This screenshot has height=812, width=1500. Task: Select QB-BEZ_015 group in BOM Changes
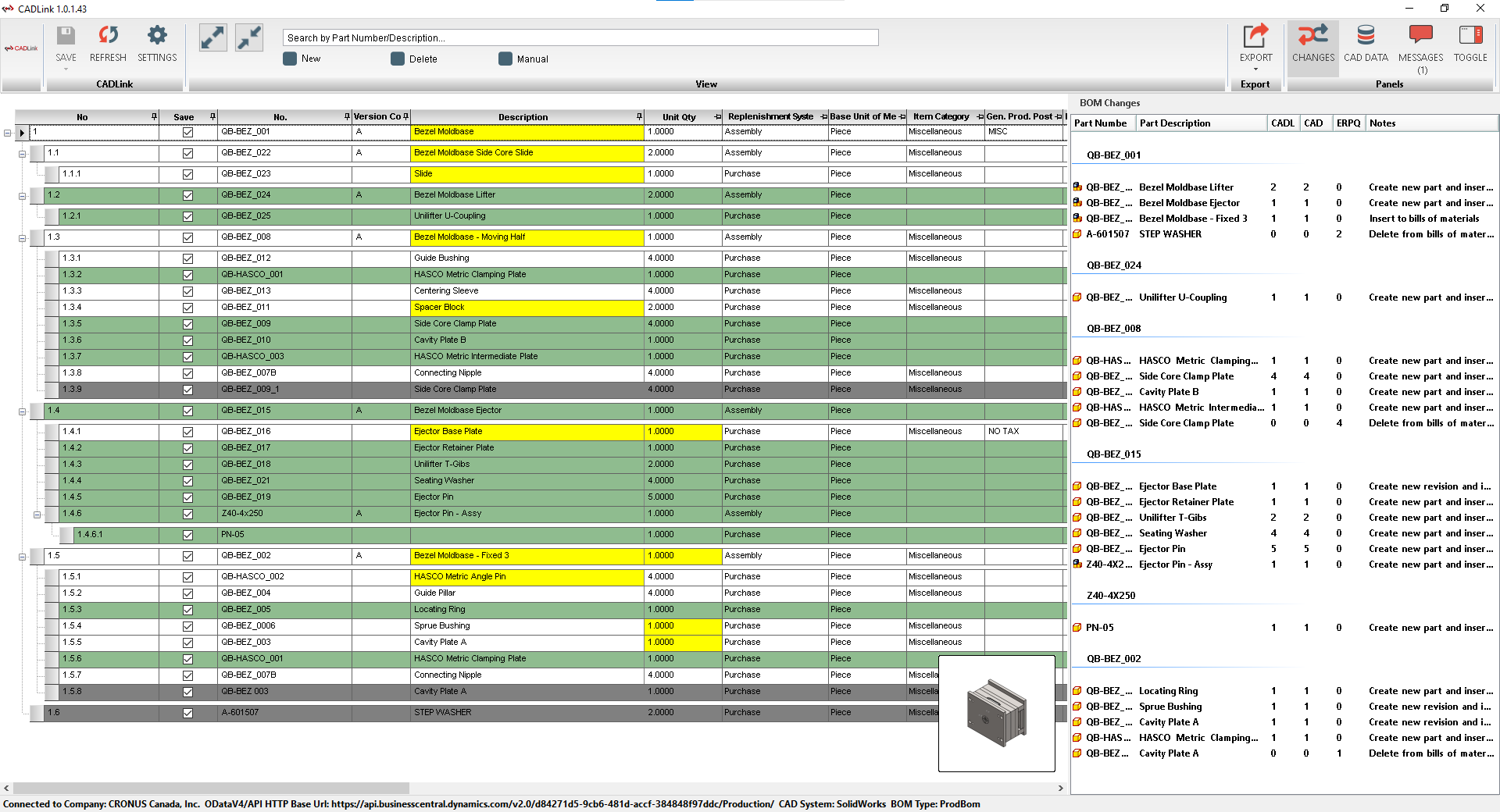1113,454
